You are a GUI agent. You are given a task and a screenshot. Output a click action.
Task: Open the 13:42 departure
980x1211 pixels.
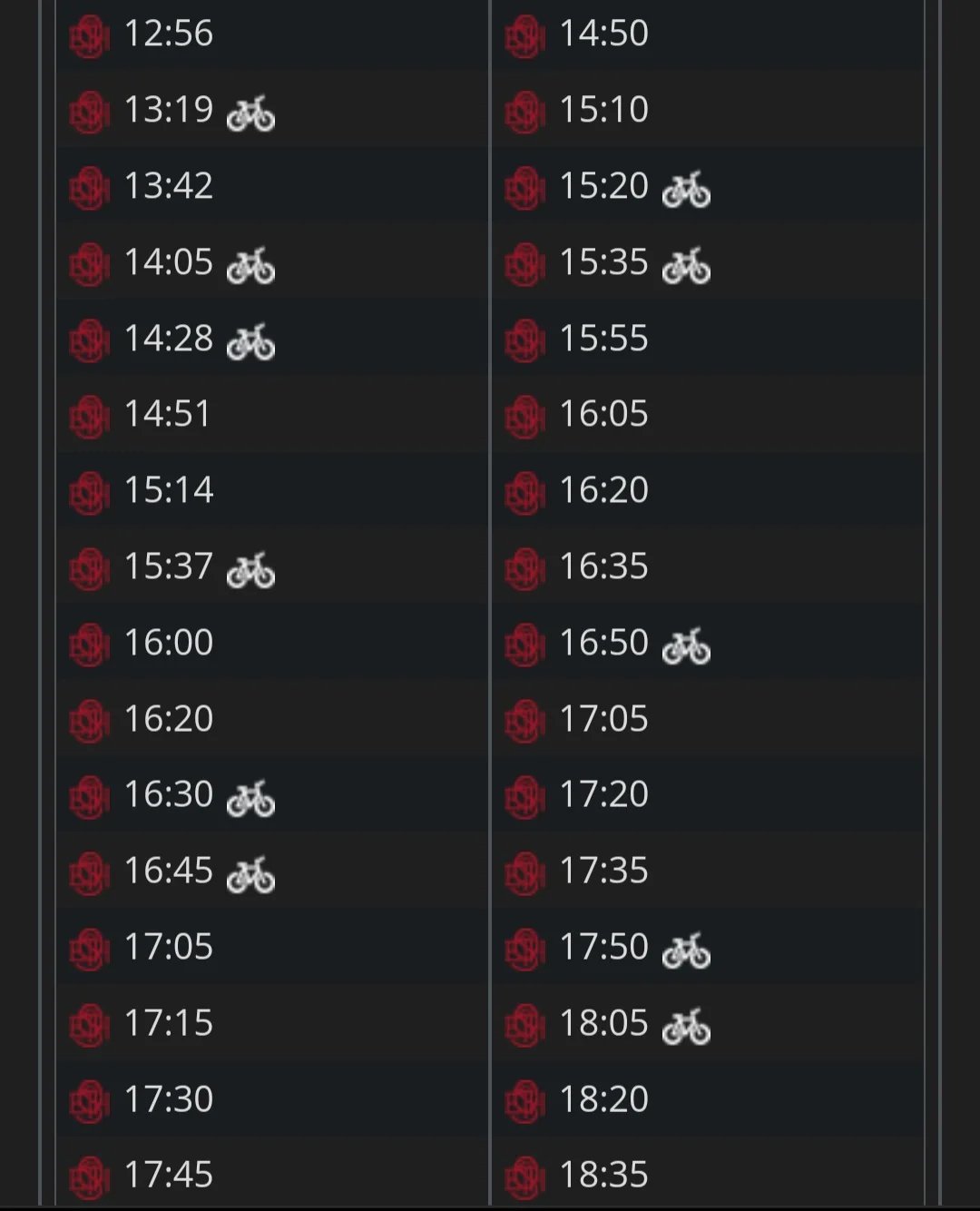point(169,186)
